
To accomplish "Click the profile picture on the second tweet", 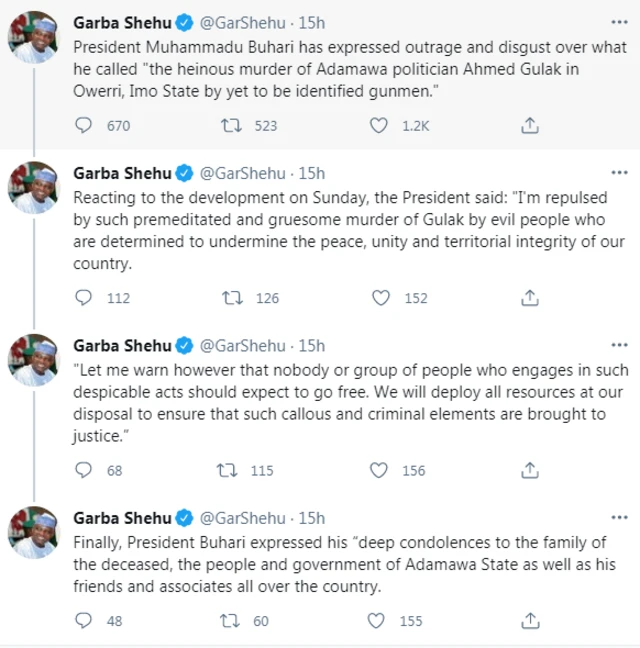I will tap(33, 188).
